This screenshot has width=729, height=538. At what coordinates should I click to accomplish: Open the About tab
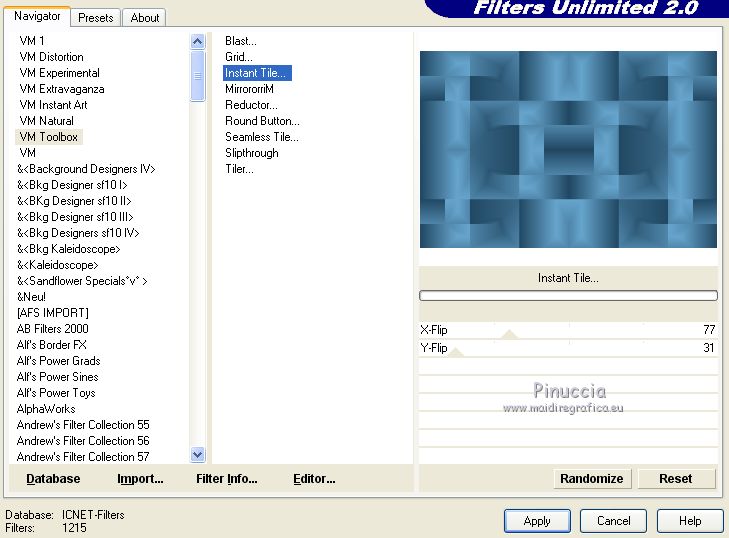click(x=145, y=18)
